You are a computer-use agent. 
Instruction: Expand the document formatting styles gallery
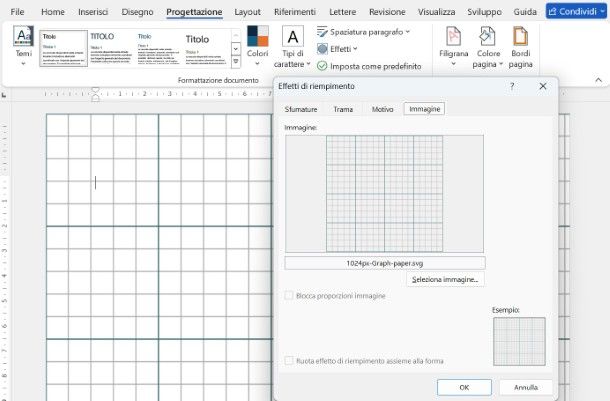pyautogui.click(x=235, y=63)
